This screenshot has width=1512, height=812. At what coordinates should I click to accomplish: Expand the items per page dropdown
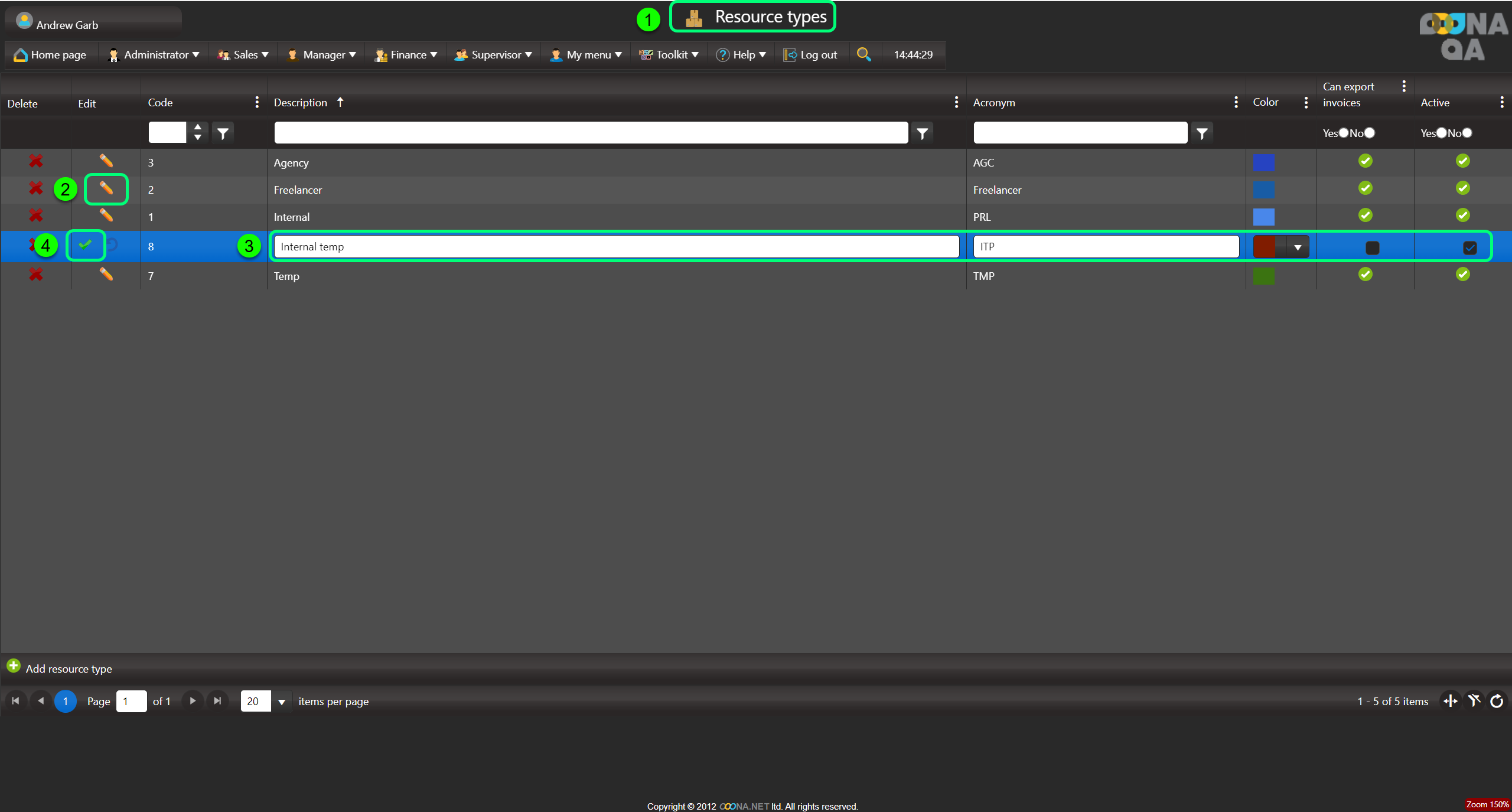282,702
